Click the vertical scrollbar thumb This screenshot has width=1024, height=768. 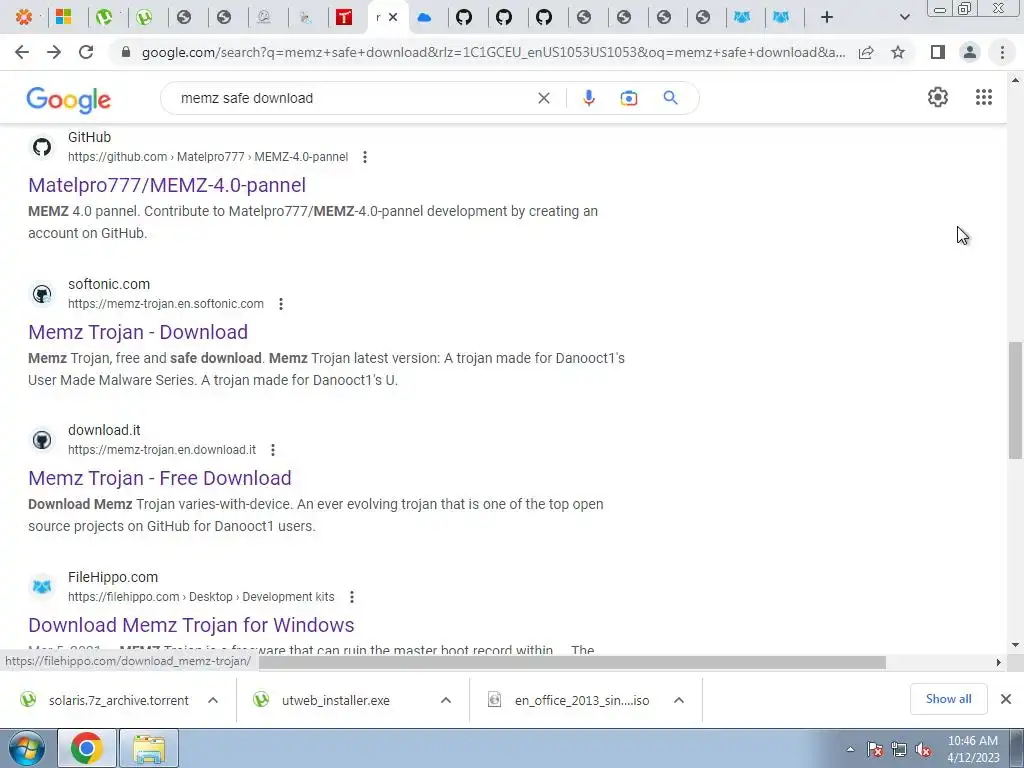tap(1015, 400)
